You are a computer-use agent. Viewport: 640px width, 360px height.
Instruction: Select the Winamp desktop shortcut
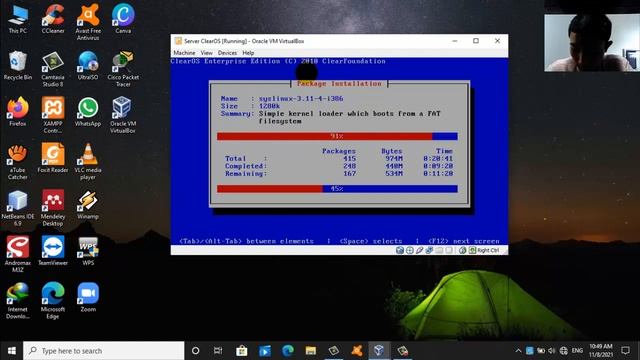click(x=88, y=204)
